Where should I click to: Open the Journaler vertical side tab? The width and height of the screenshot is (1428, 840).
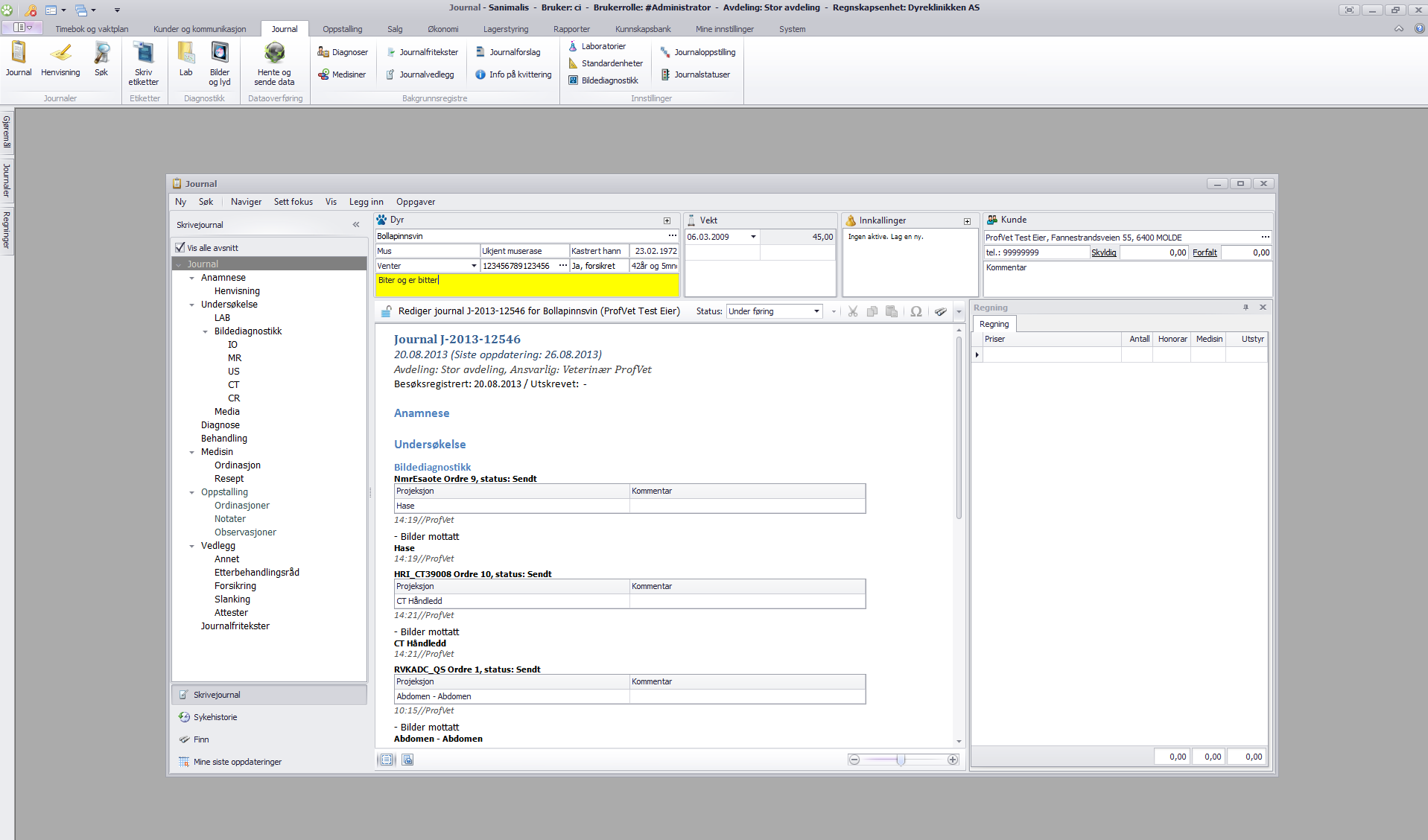tap(7, 180)
